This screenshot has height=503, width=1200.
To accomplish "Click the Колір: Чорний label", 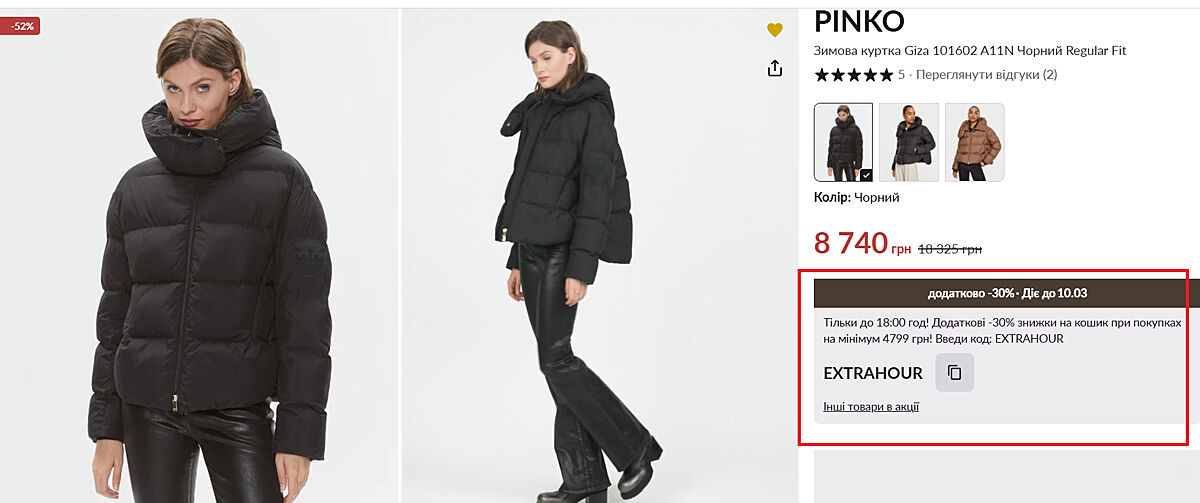I will [857, 198].
